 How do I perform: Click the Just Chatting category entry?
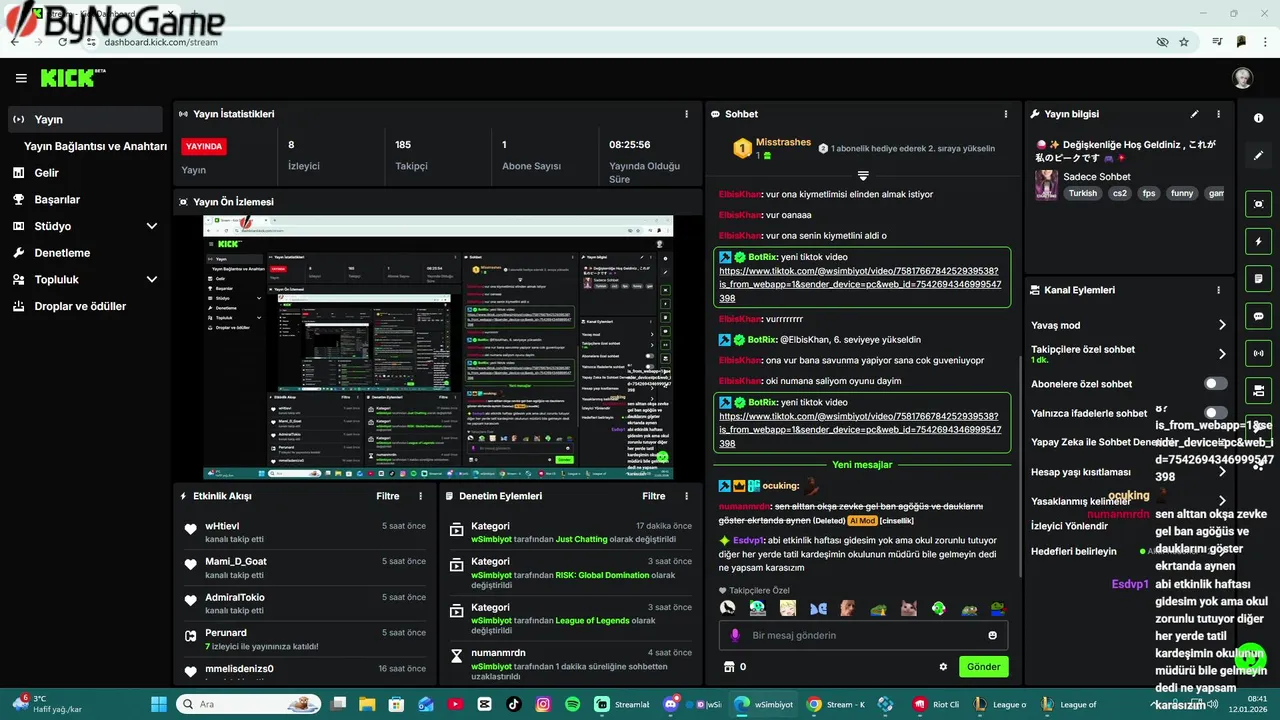[x=571, y=532]
